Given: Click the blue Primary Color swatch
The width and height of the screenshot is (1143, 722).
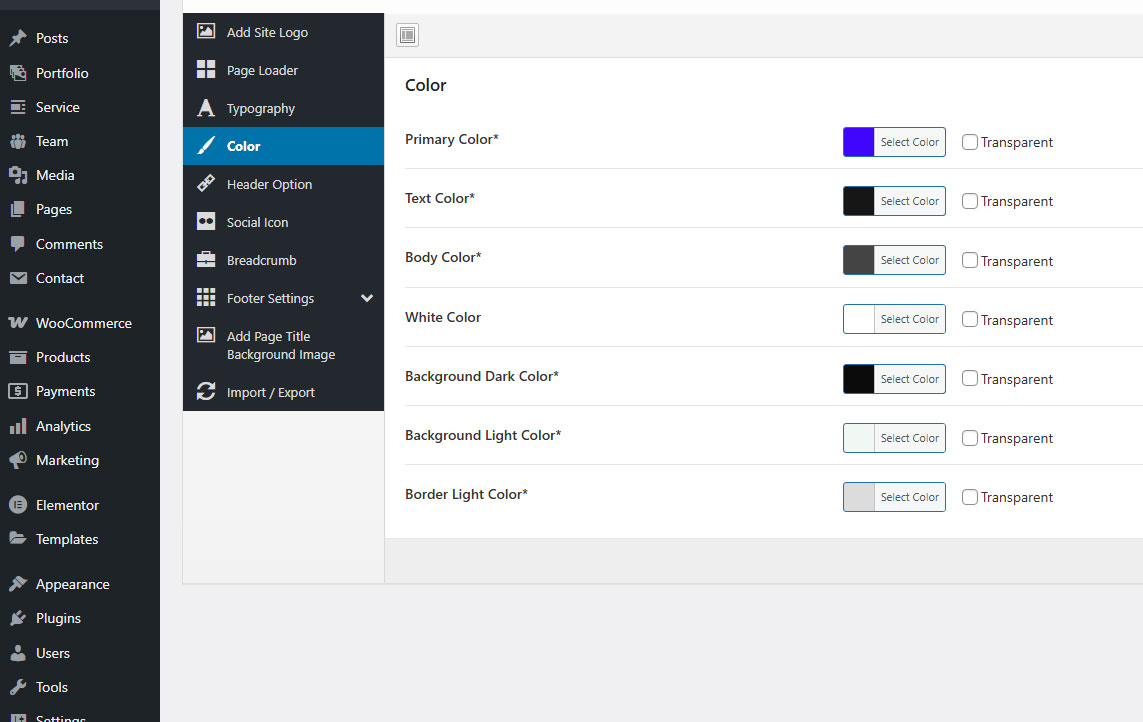Looking at the screenshot, I should click(x=859, y=142).
